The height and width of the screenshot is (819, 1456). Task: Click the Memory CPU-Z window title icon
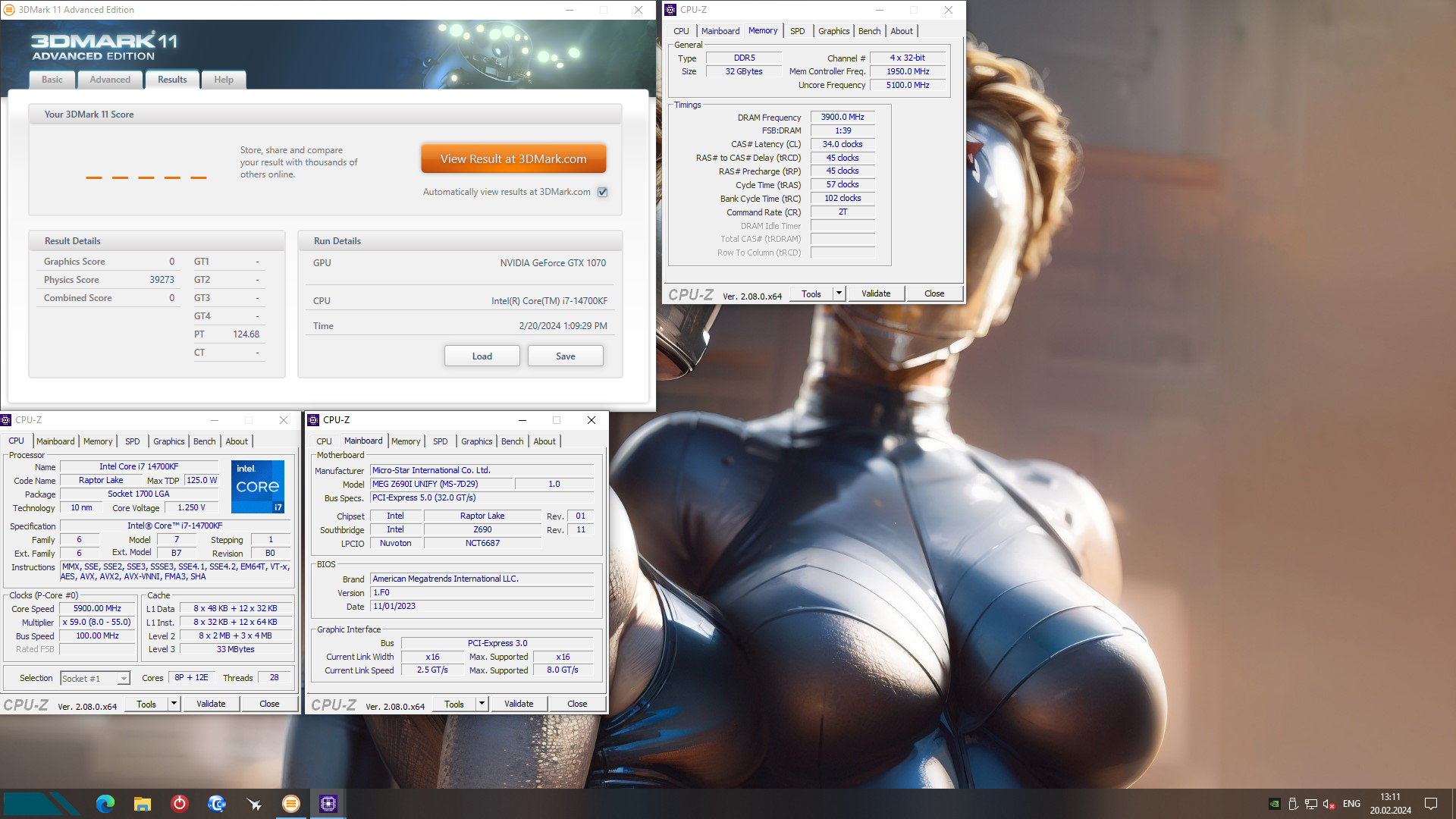[670, 10]
